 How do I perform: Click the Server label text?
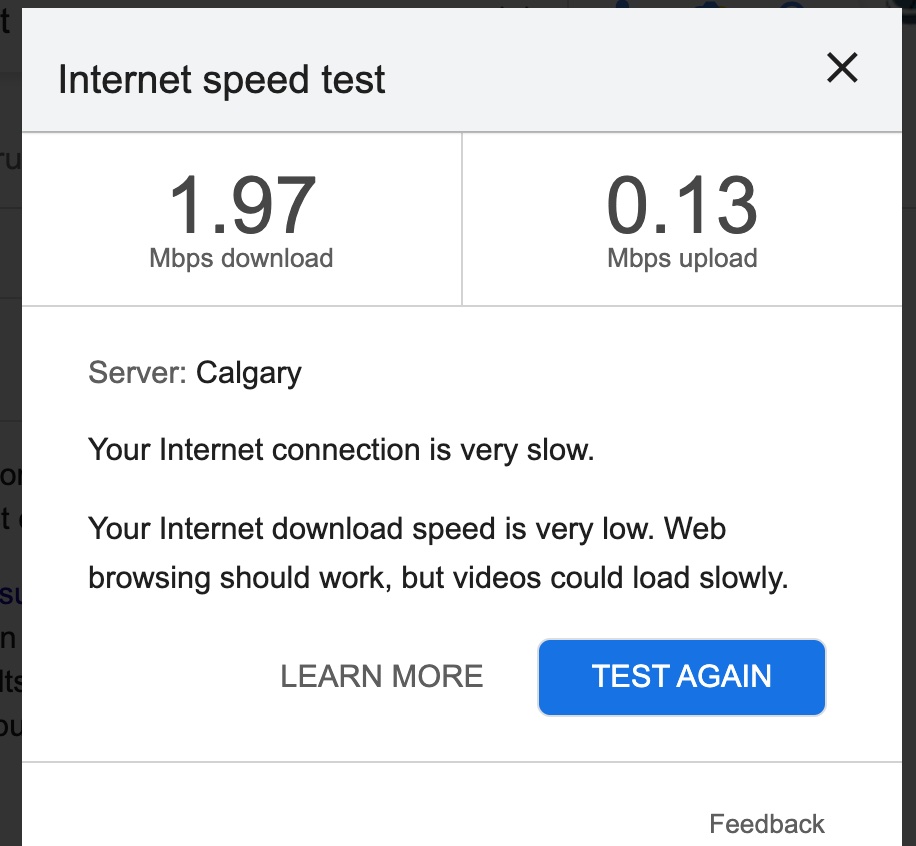137,373
